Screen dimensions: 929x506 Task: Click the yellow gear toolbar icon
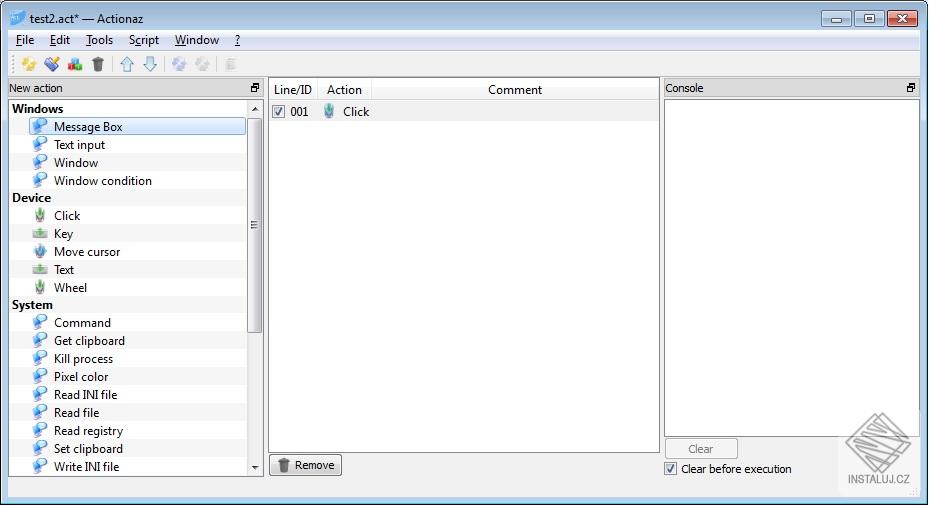click(28, 64)
